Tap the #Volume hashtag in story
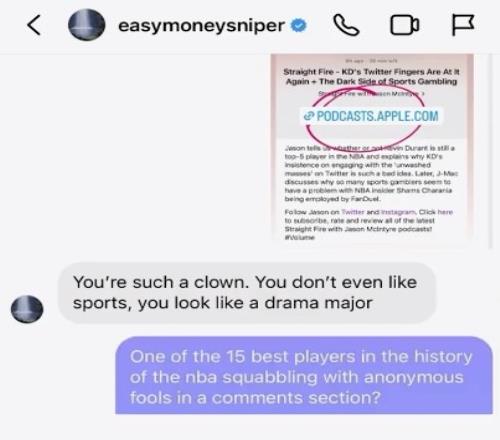The width and height of the screenshot is (500, 440). coord(299,237)
